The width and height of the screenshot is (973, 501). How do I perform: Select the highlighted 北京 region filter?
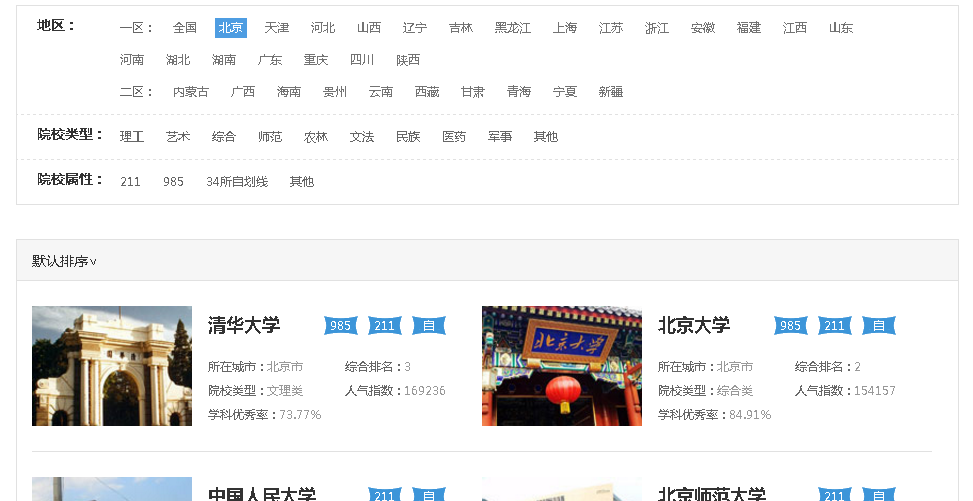(x=231, y=28)
